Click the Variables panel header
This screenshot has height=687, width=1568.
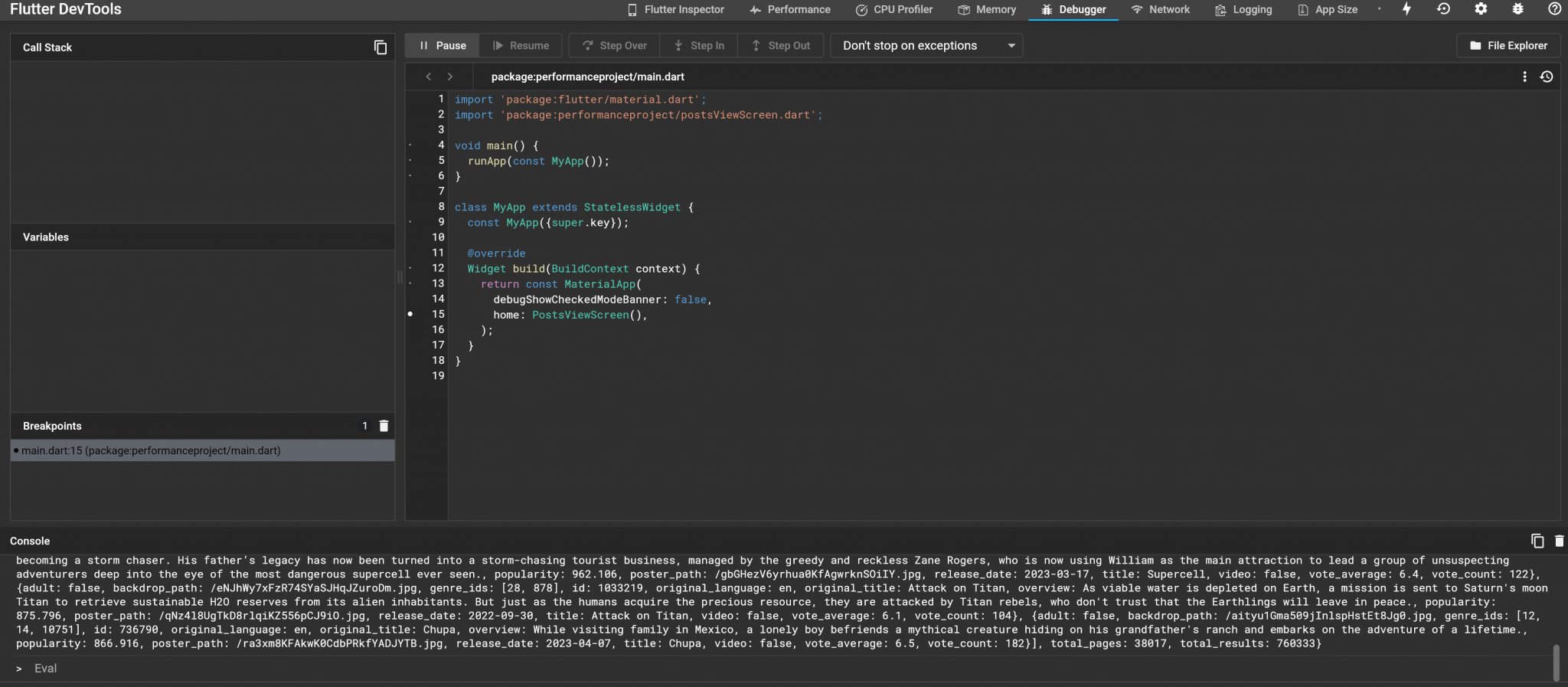203,237
